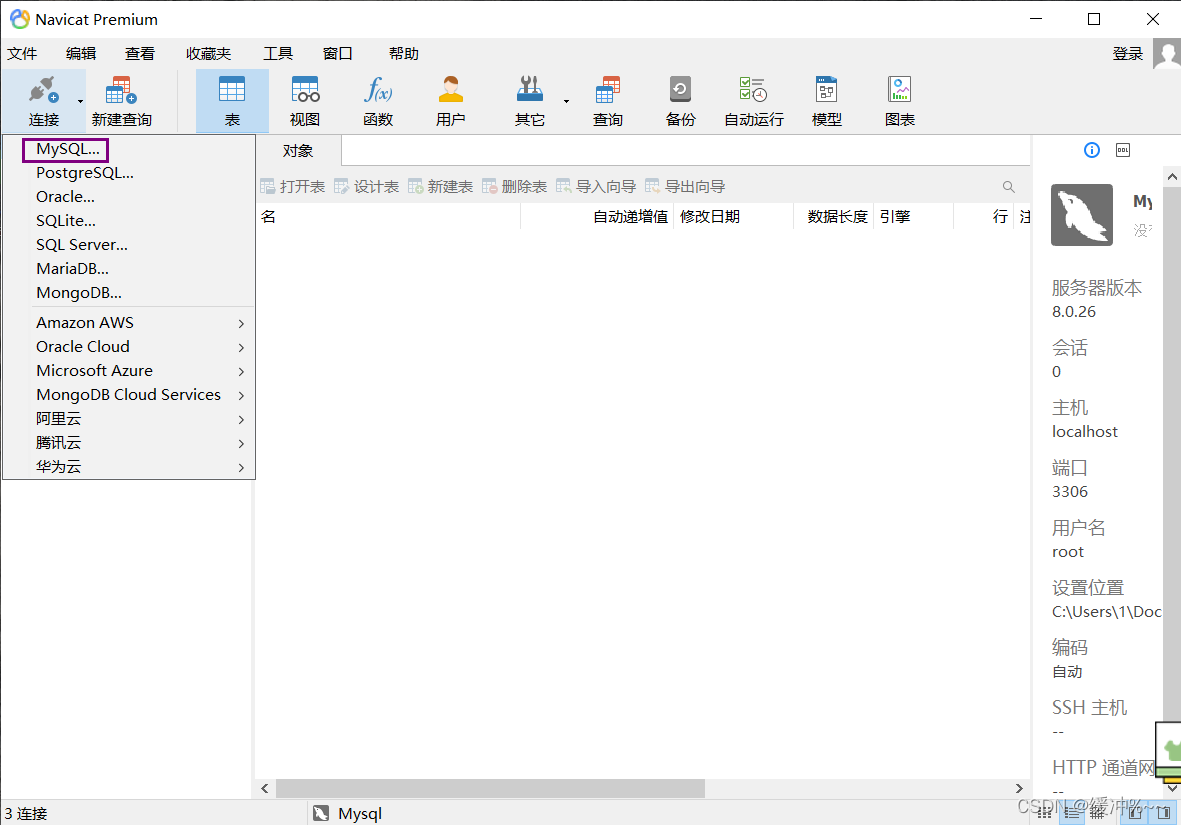Screen dimensions: 1181x825
Task: Open the 查看 menu
Action: [x=139, y=53]
